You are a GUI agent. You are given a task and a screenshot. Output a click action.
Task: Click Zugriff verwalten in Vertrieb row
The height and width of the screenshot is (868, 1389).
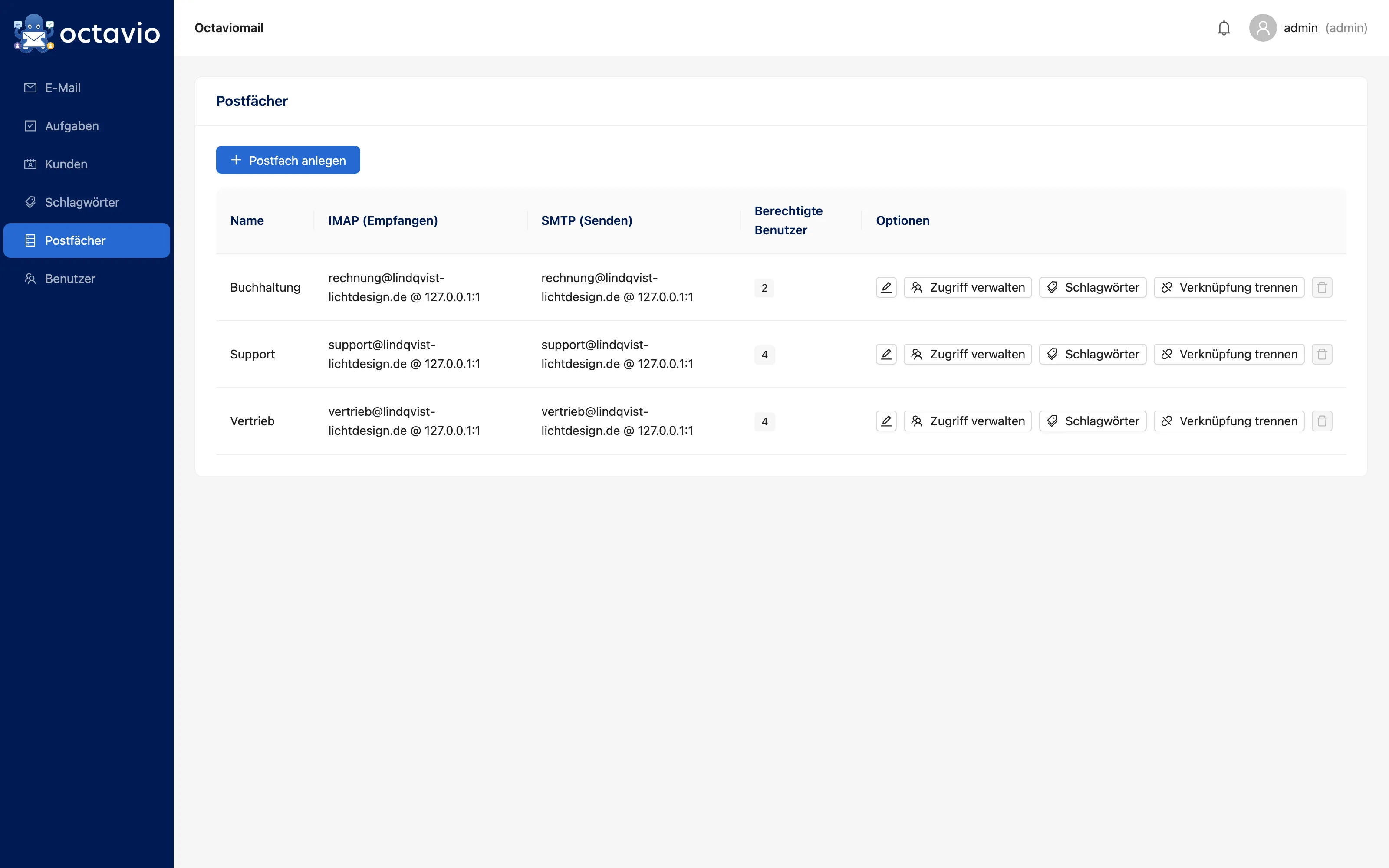[967, 421]
